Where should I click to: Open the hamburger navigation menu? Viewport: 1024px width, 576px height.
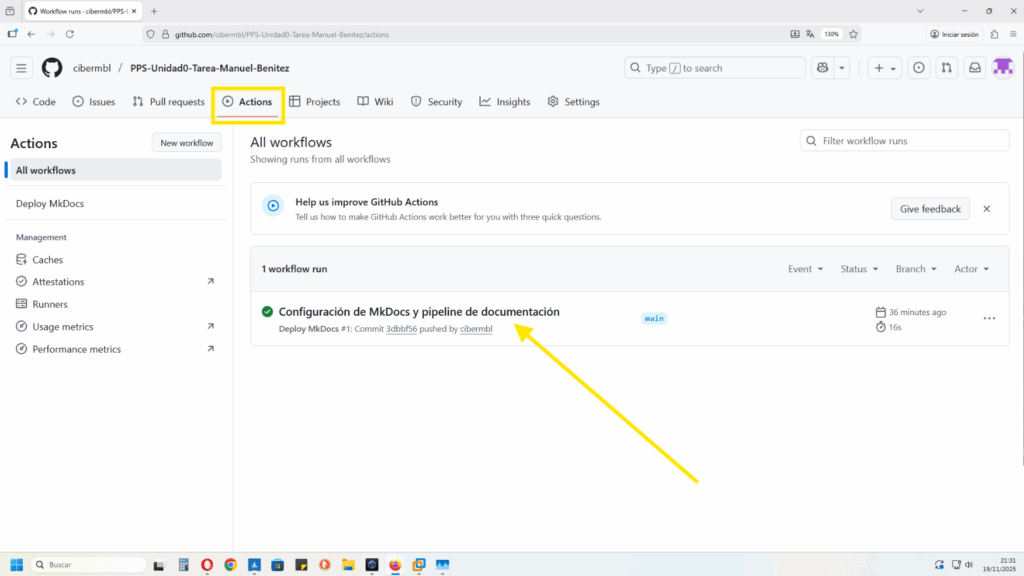[x=22, y=68]
